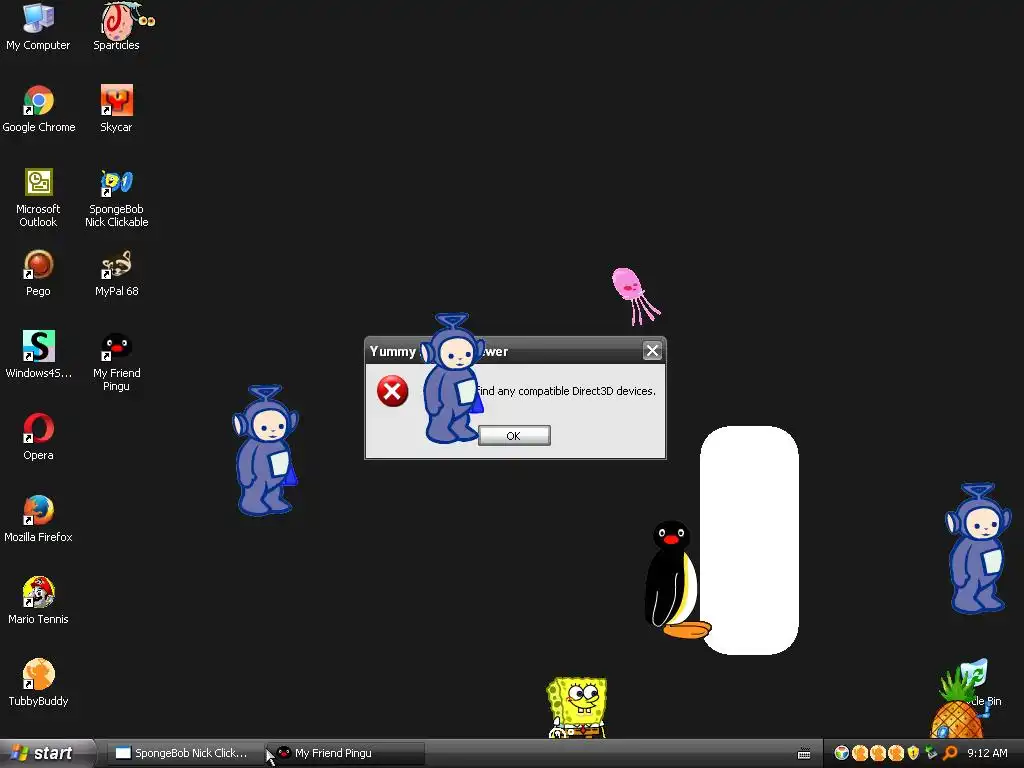Click Tinky Winky overlapping the error dialog

tap(453, 377)
